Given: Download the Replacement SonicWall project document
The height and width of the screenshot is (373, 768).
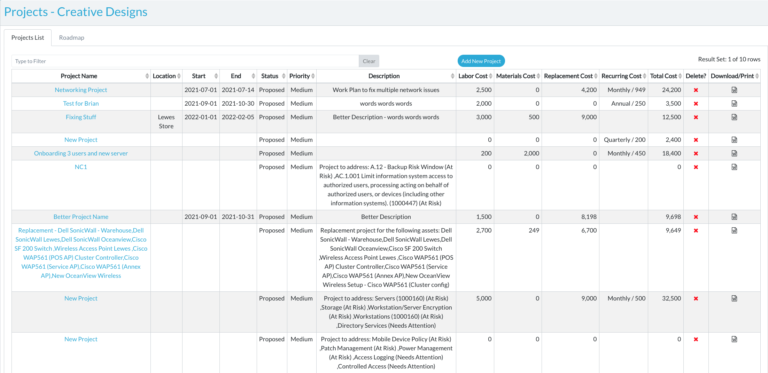Looking at the screenshot, I should click(734, 230).
